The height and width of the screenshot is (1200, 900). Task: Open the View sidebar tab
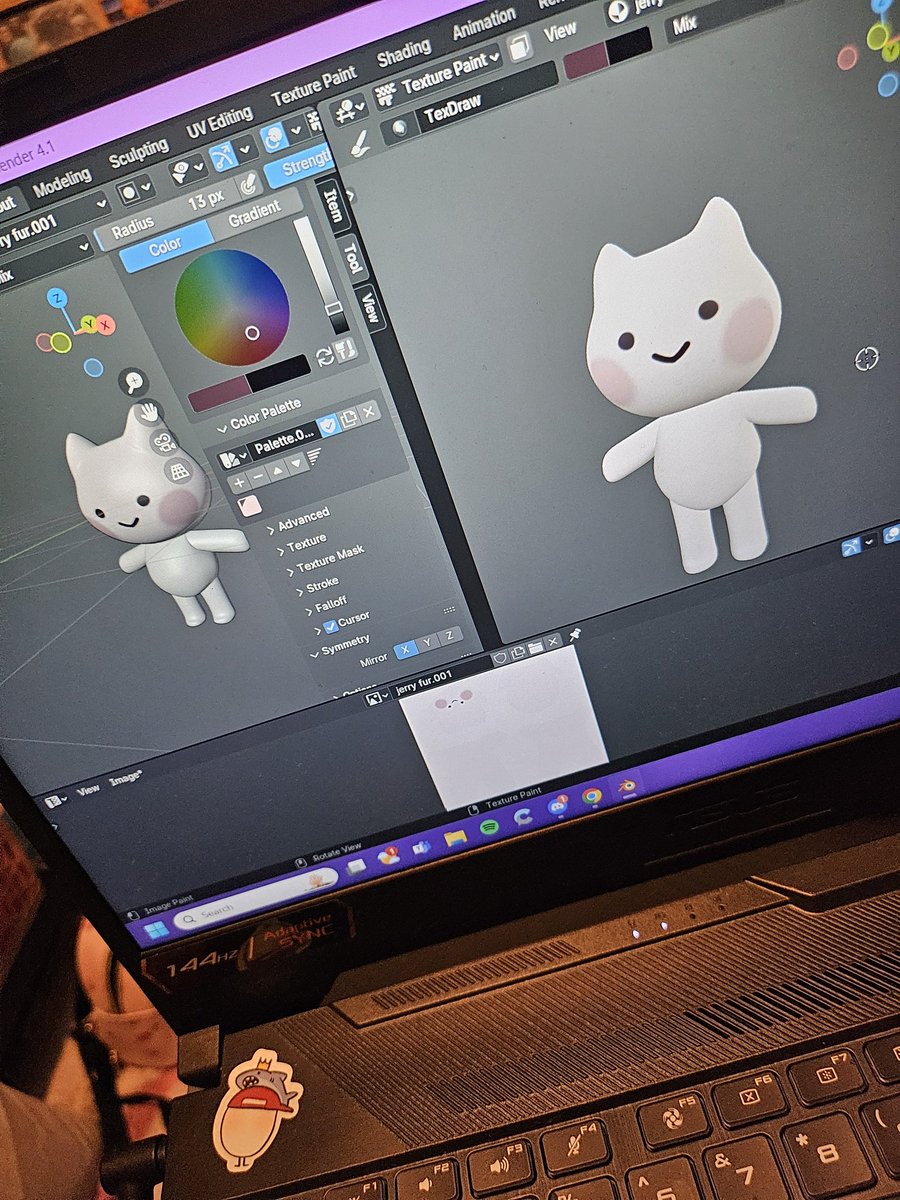coord(369,307)
